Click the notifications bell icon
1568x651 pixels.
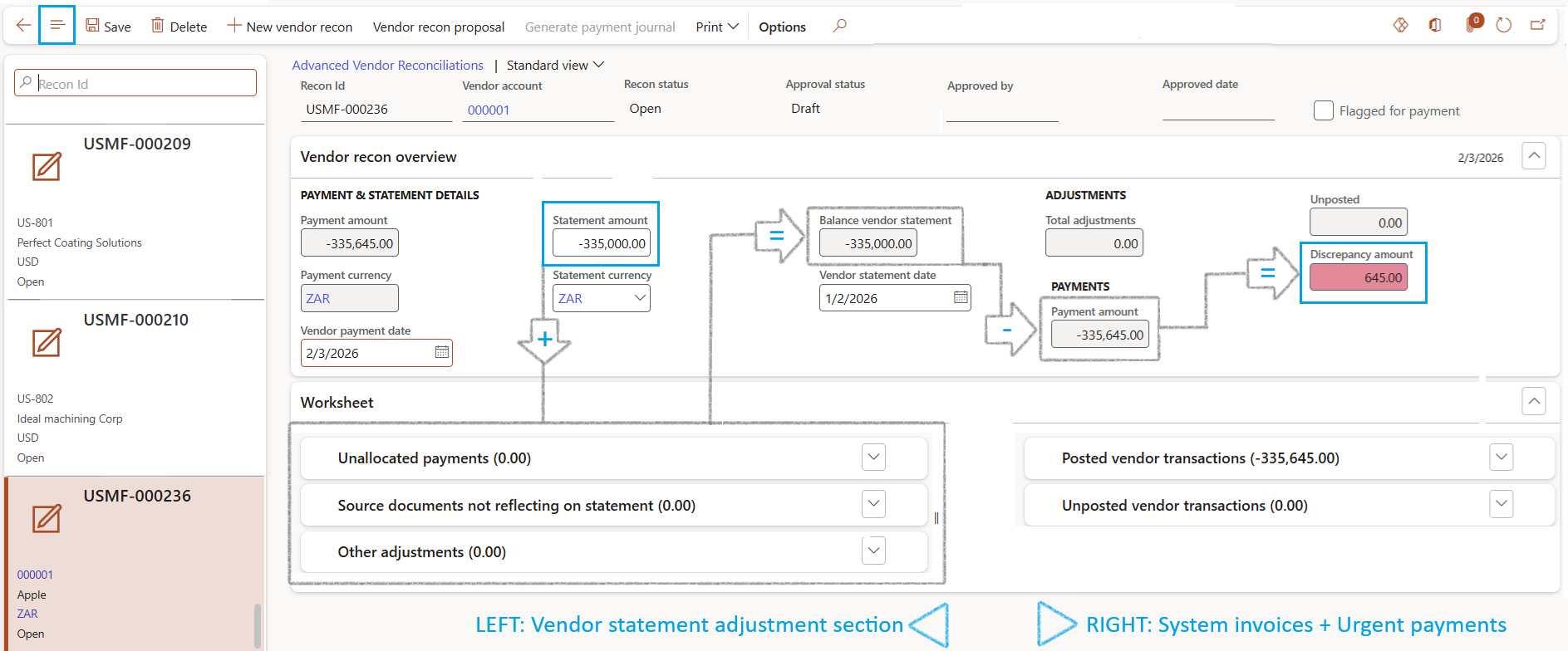1471,26
